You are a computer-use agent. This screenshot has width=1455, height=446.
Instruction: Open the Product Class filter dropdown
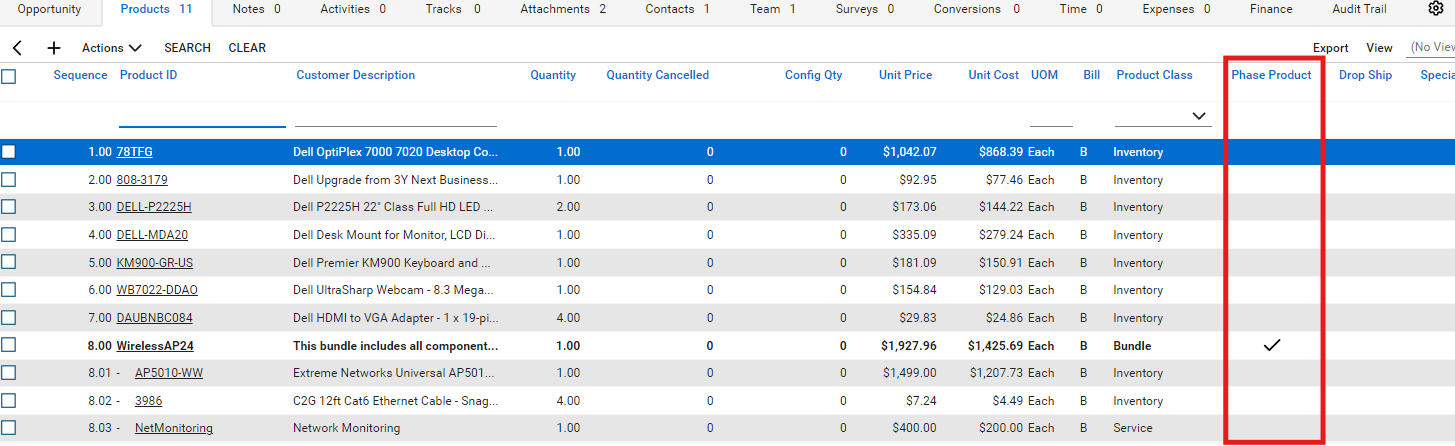point(1199,116)
